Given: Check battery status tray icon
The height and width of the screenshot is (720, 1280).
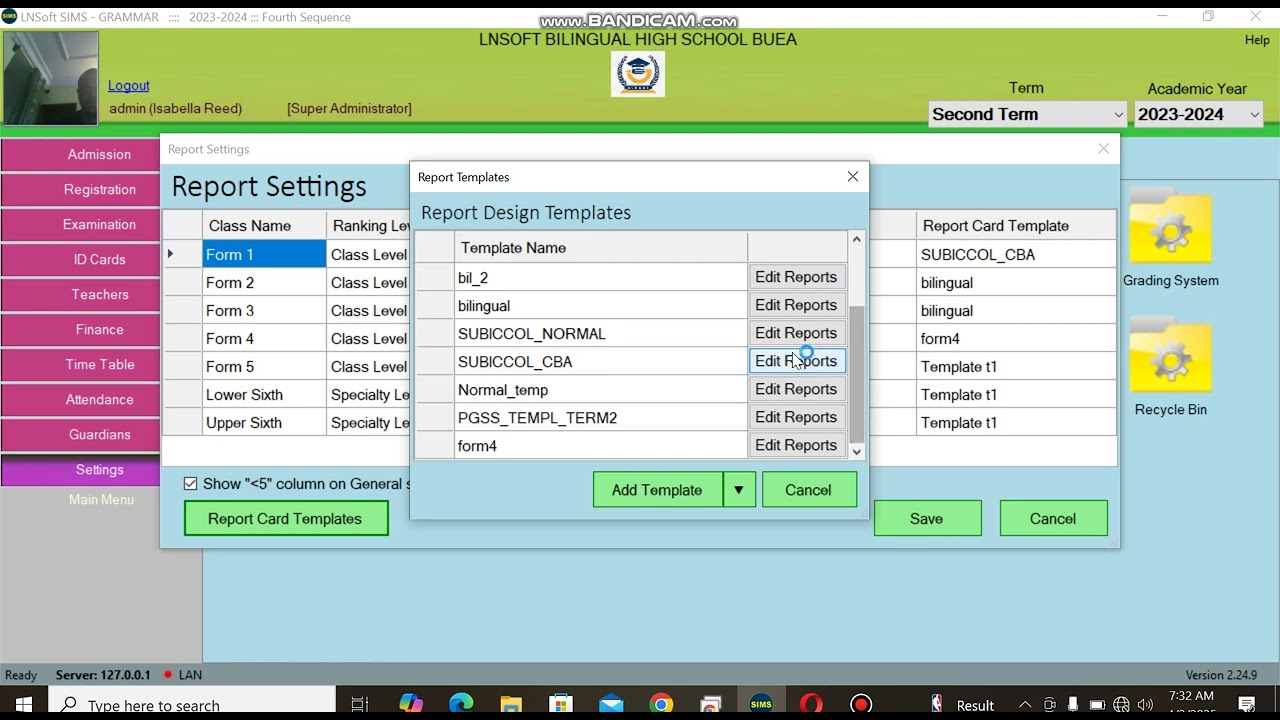Looking at the screenshot, I should (x=1097, y=704).
